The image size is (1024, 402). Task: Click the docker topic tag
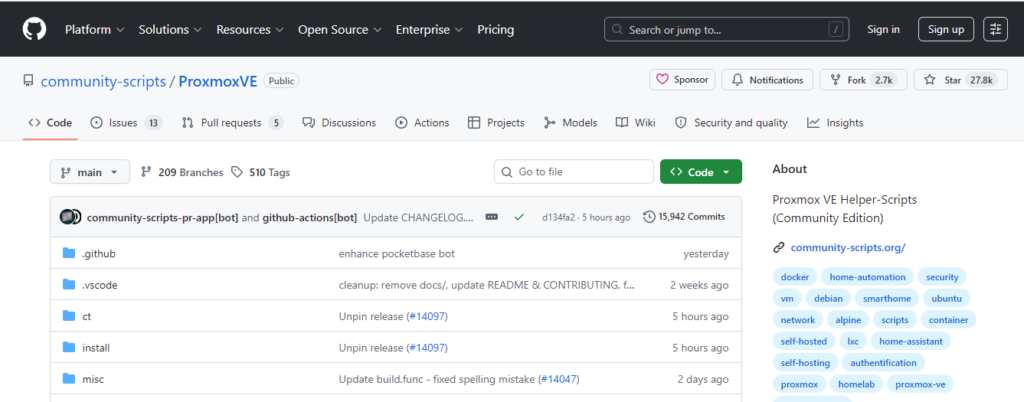tap(794, 277)
